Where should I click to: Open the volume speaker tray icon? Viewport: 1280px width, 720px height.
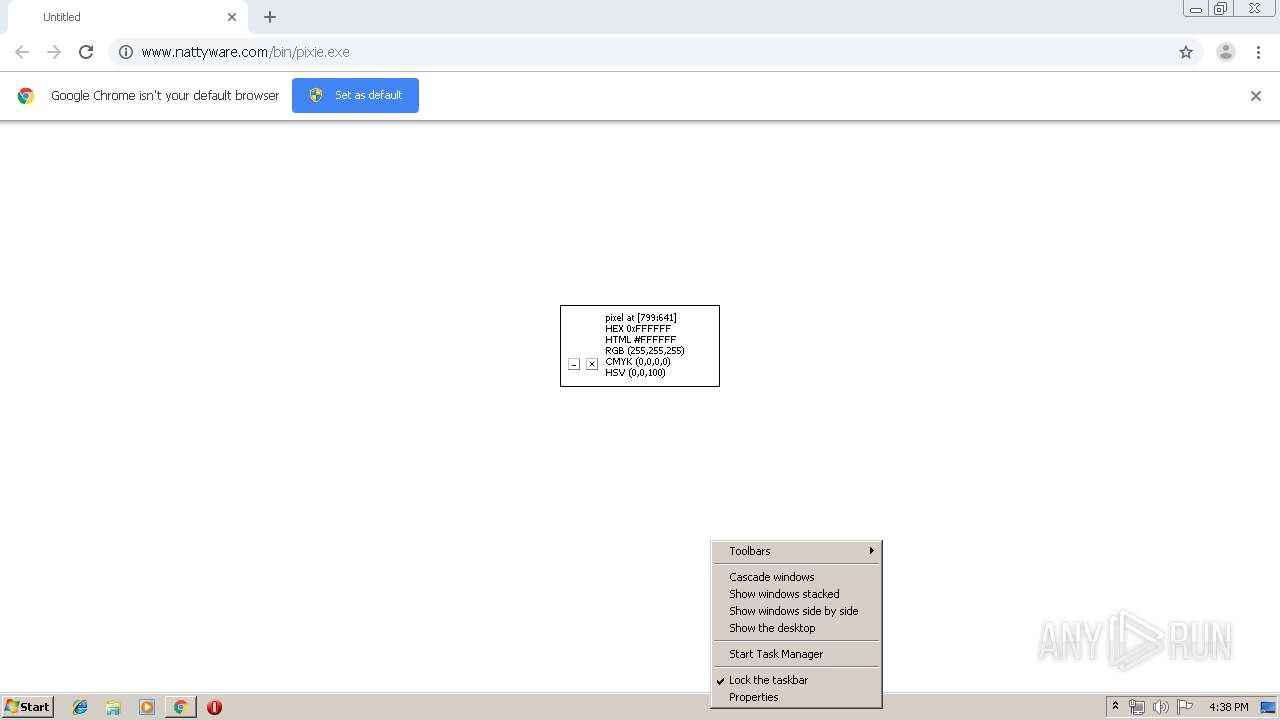tap(1160, 707)
